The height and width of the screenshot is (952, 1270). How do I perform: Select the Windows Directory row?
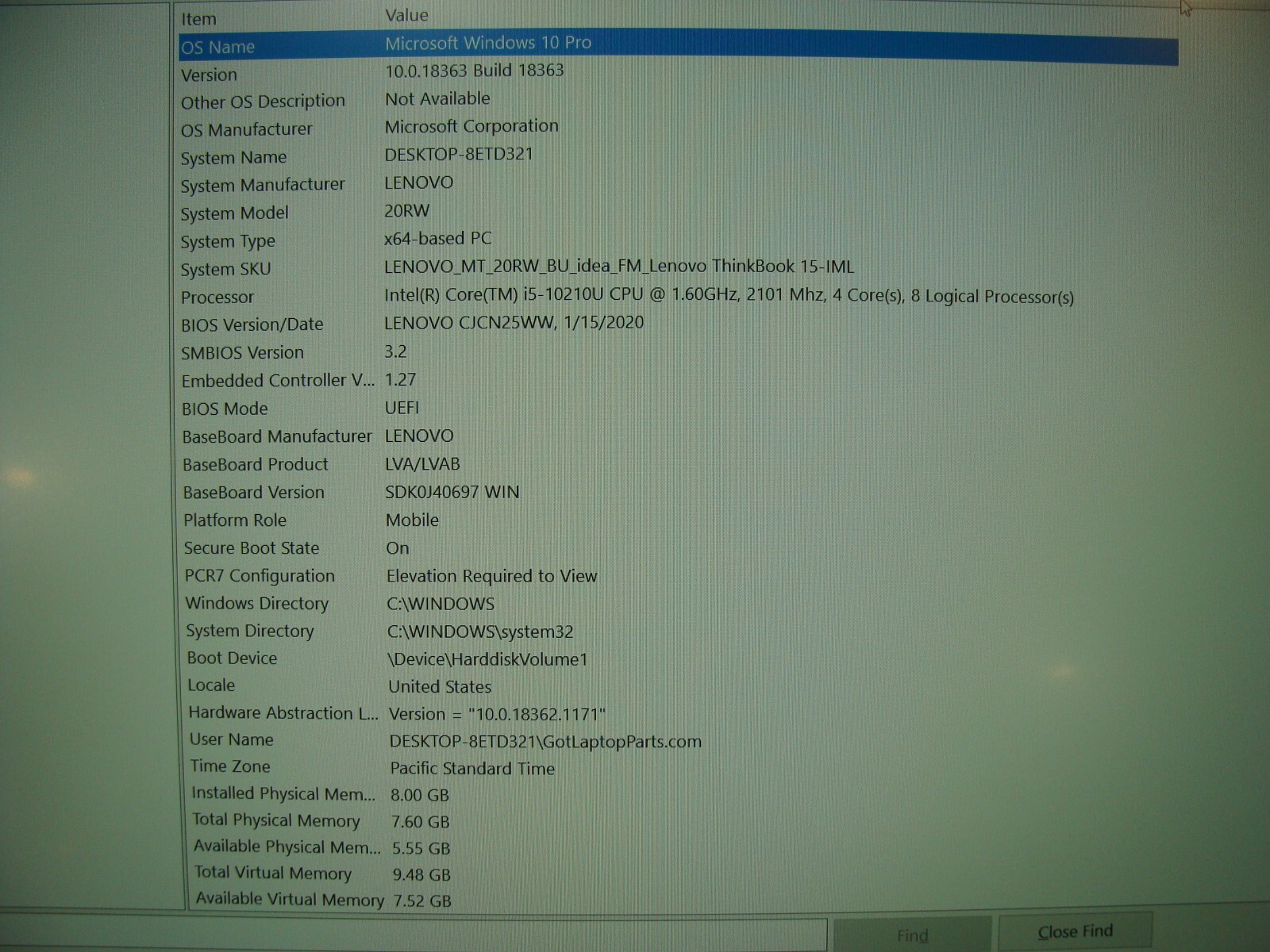click(679, 603)
